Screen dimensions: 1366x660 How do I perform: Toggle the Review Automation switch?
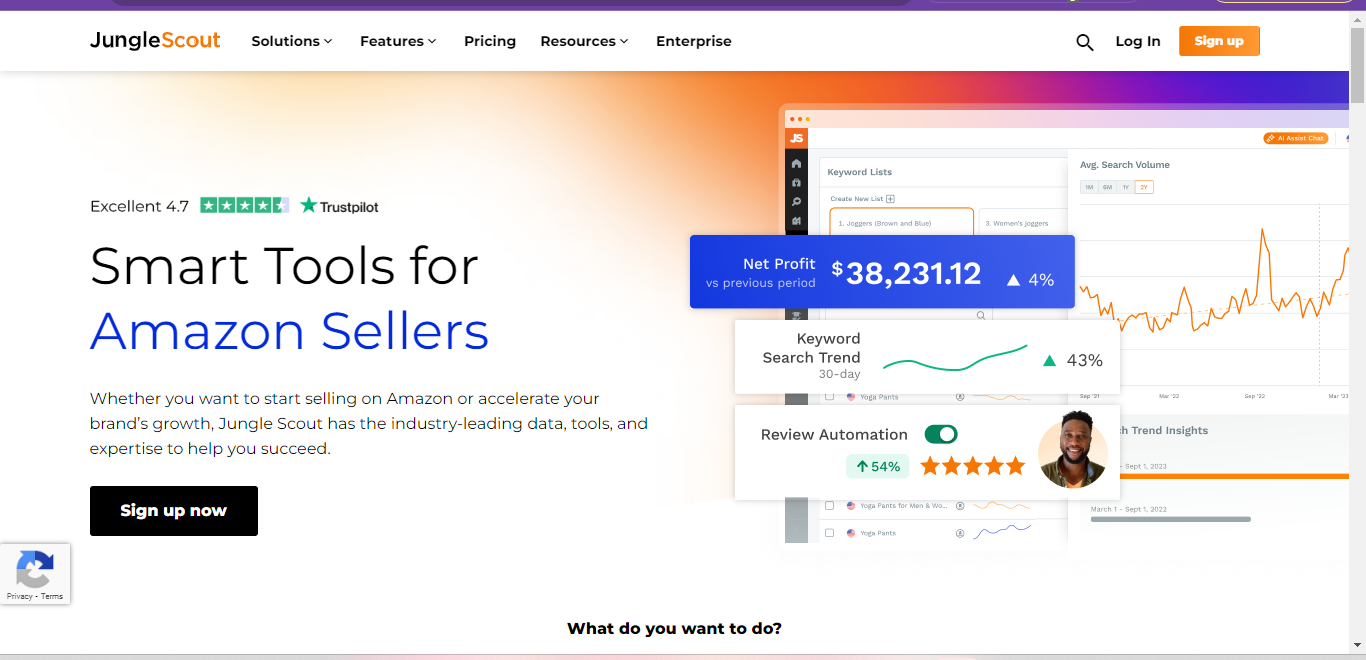click(941, 434)
